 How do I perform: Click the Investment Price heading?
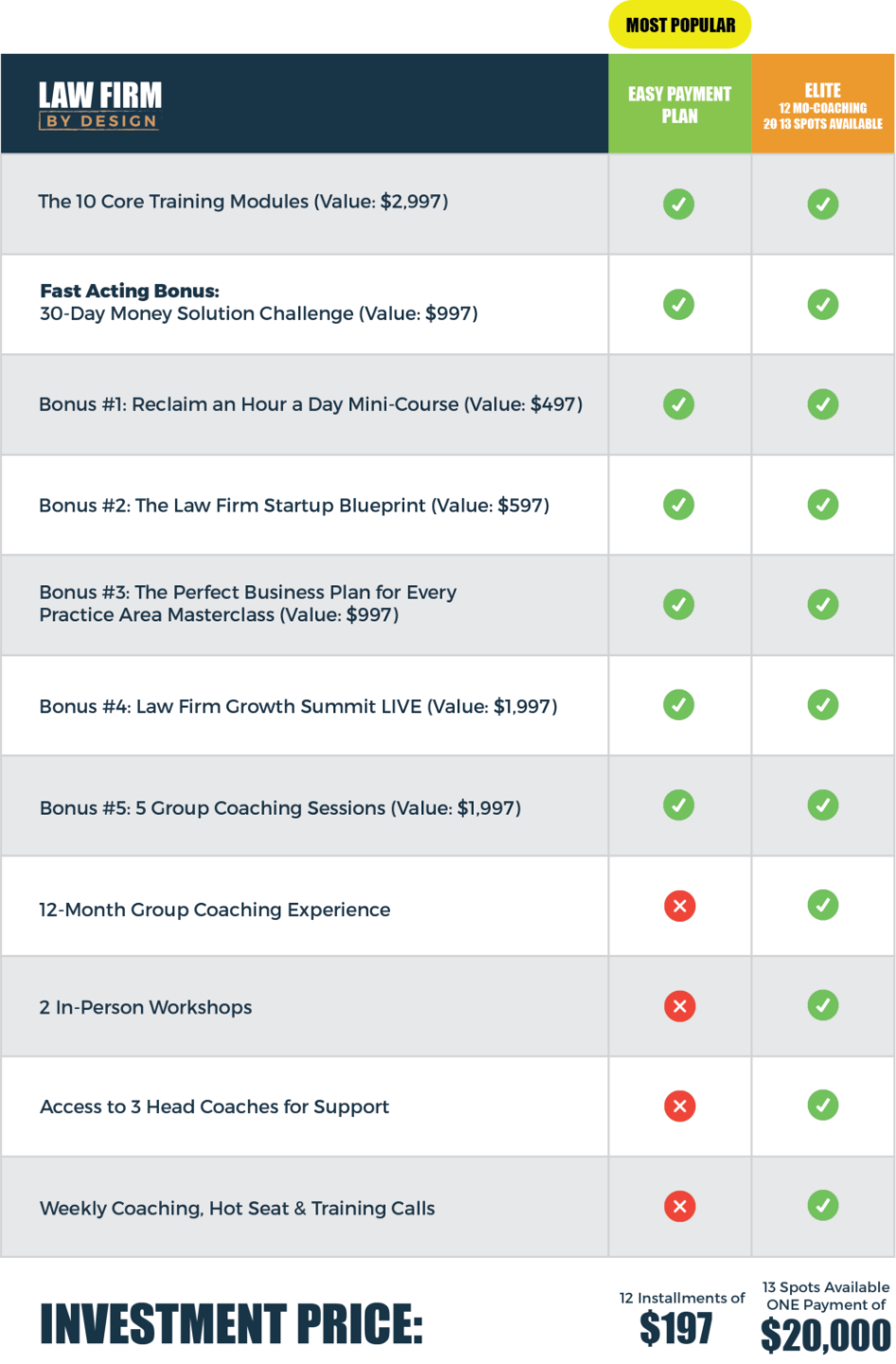pos(230,1323)
